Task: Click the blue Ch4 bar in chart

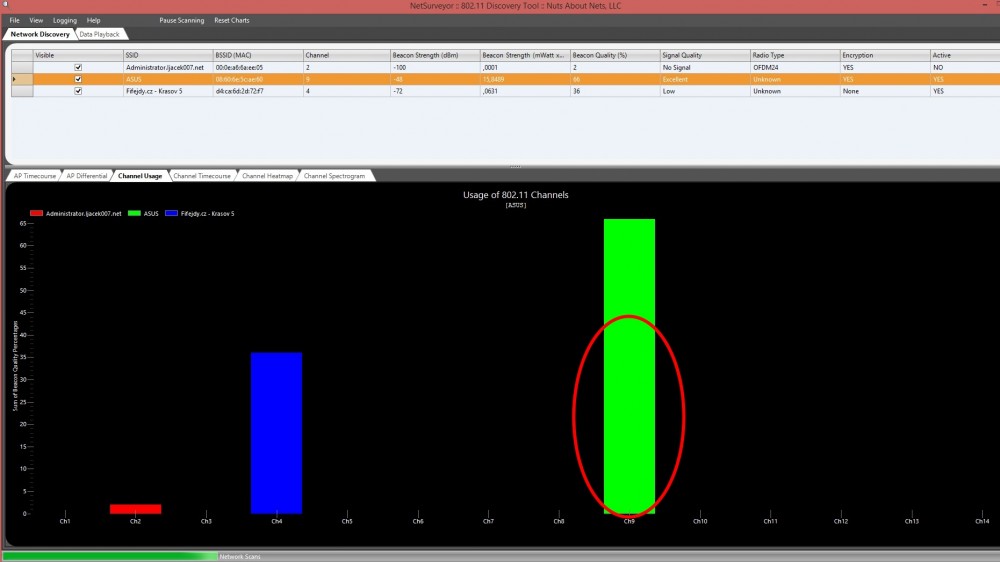Action: click(x=276, y=432)
